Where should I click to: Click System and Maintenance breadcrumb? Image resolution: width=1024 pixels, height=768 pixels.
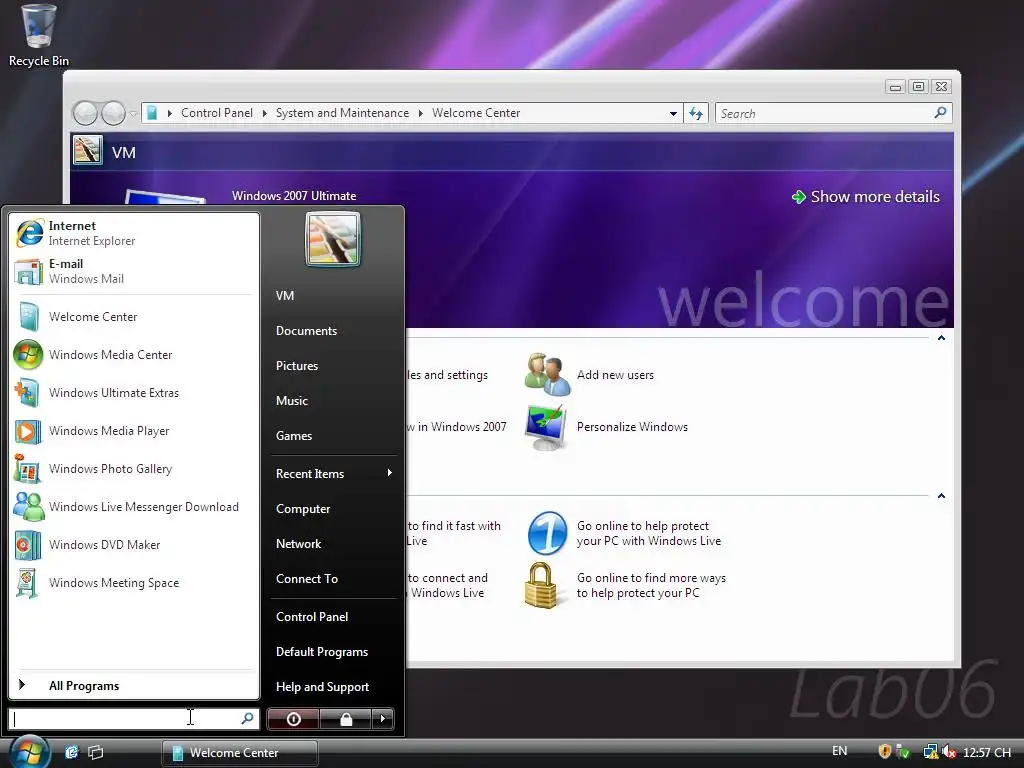click(x=342, y=113)
